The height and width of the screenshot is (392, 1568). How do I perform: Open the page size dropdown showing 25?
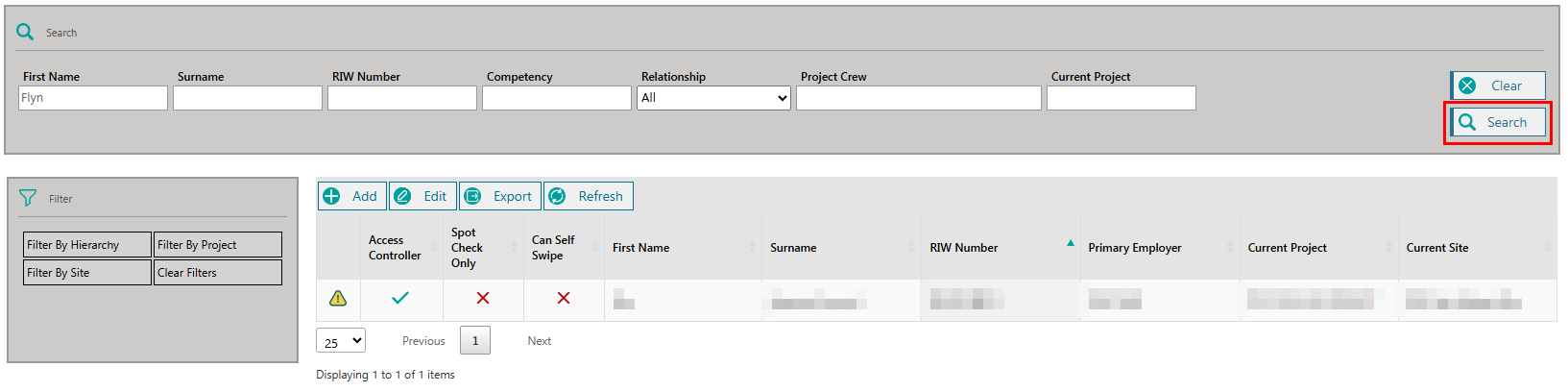(341, 341)
